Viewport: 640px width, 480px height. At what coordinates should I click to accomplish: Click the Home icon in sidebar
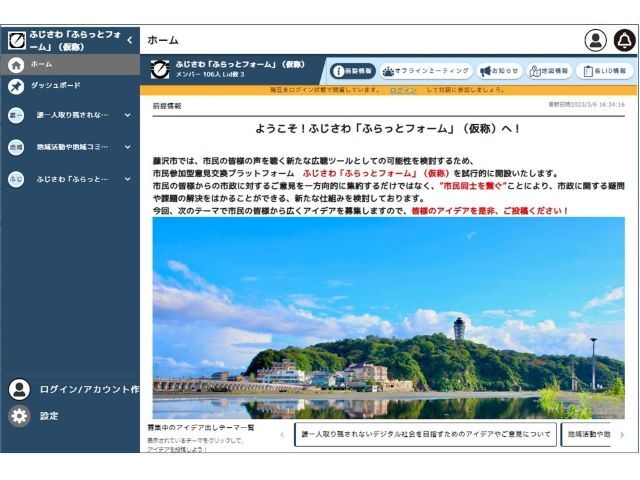point(16,64)
